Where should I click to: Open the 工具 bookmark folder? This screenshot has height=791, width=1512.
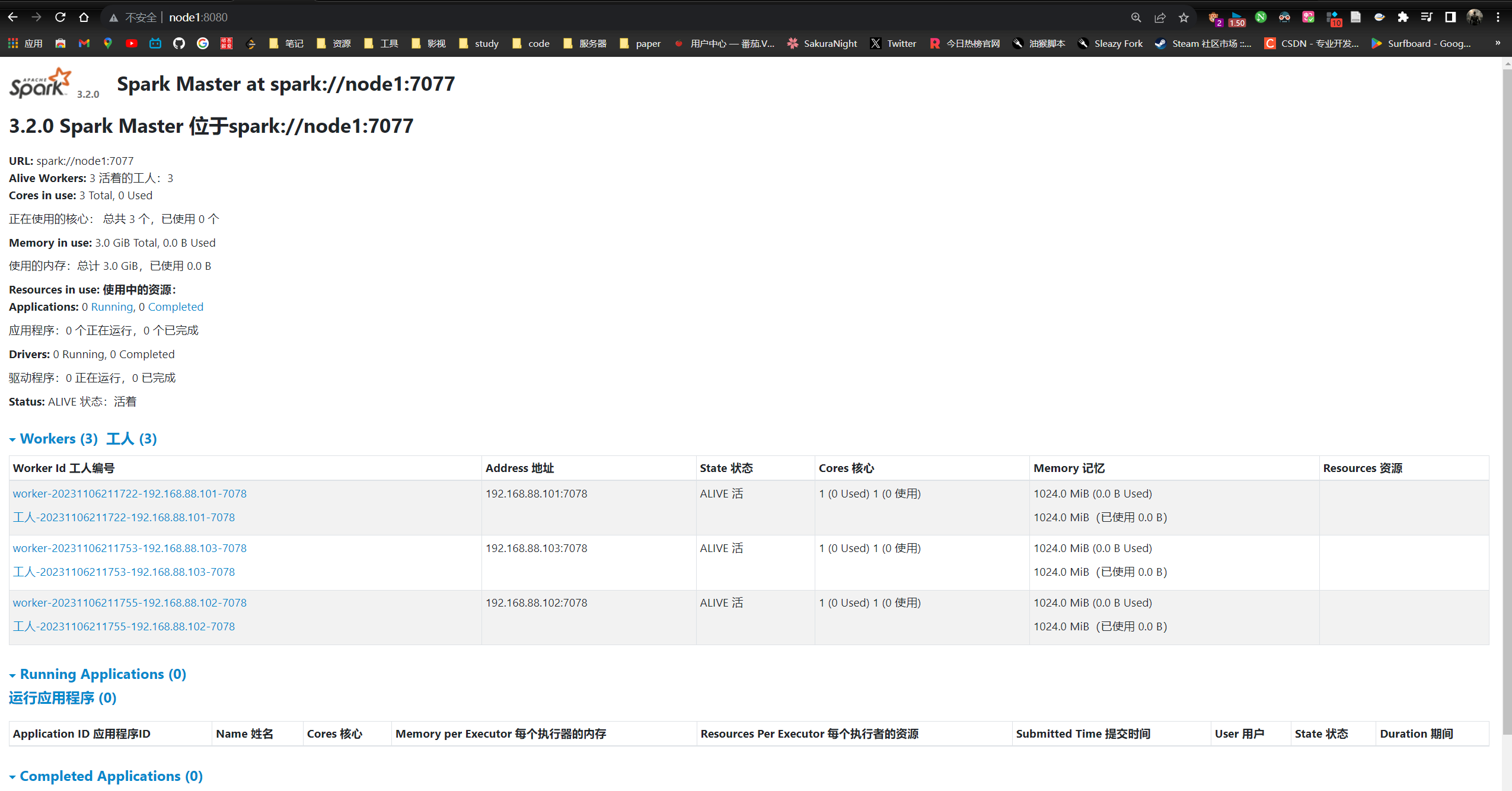[x=381, y=43]
